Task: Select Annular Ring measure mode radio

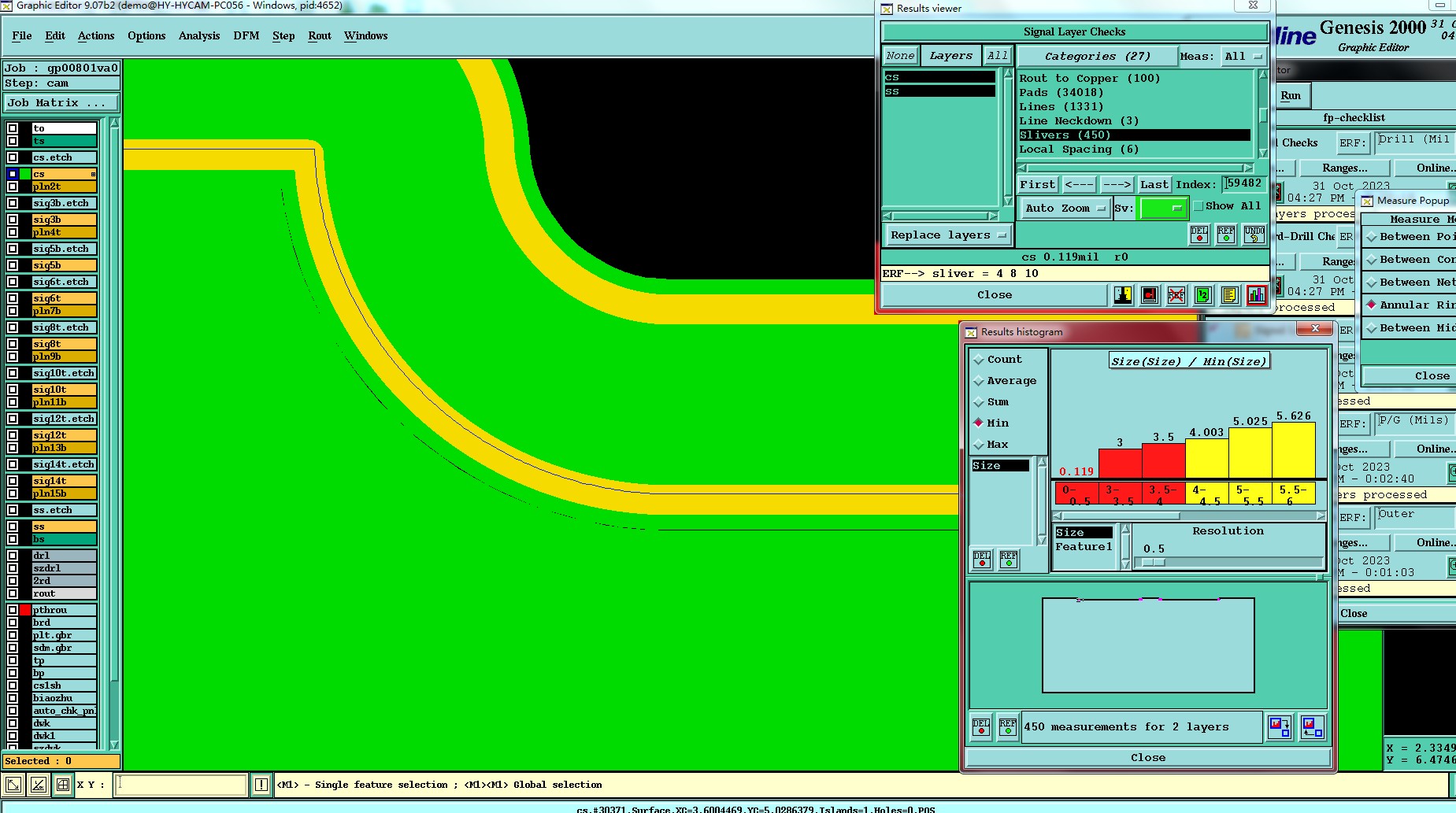Action: pyautogui.click(x=1371, y=305)
